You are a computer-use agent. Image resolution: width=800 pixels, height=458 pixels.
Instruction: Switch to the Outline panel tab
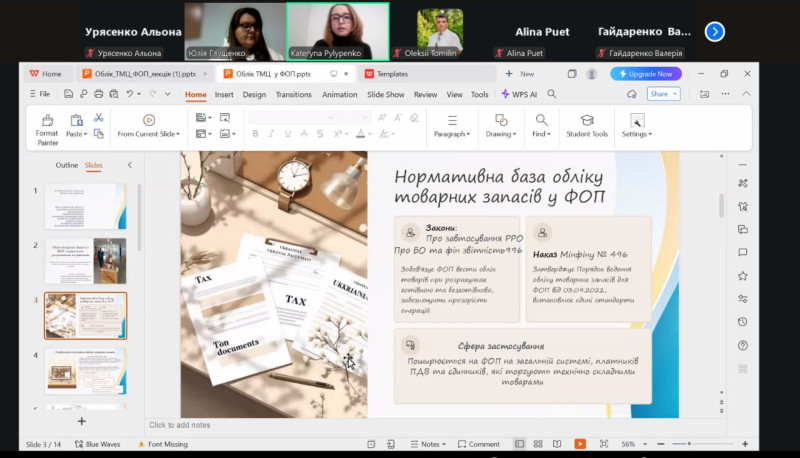coord(66,165)
